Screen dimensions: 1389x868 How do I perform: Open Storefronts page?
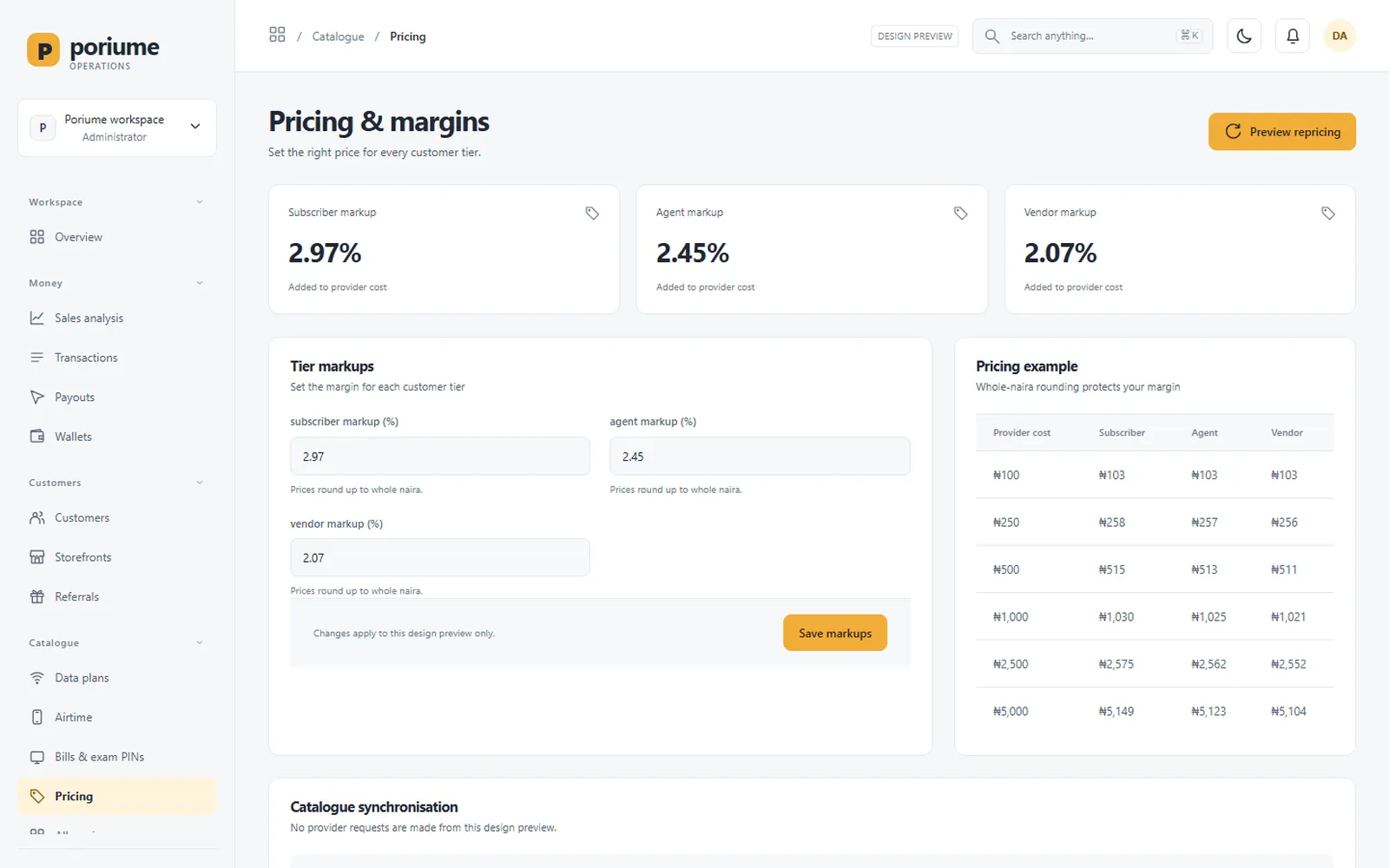tap(117, 557)
